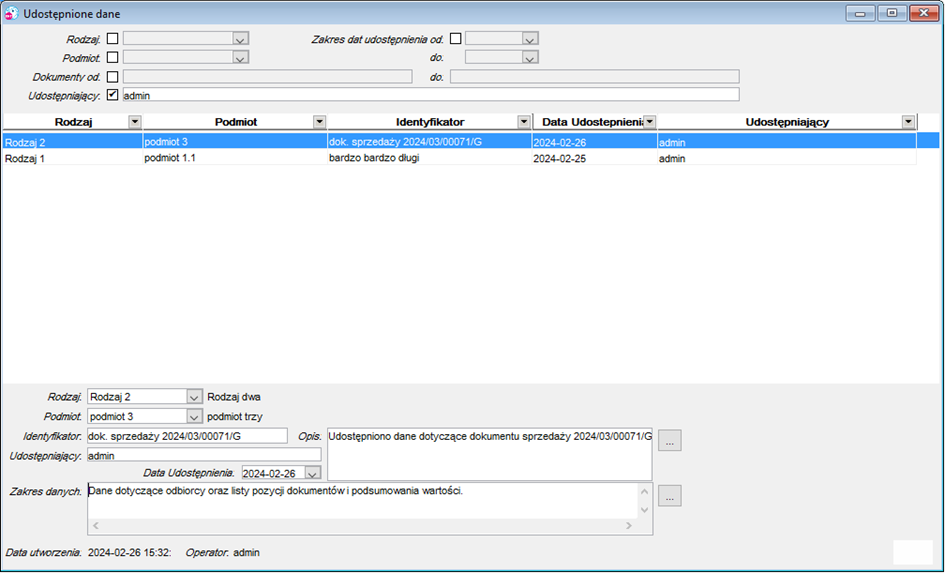
Task: Click the Dokumenty od input field
Action: (268, 77)
